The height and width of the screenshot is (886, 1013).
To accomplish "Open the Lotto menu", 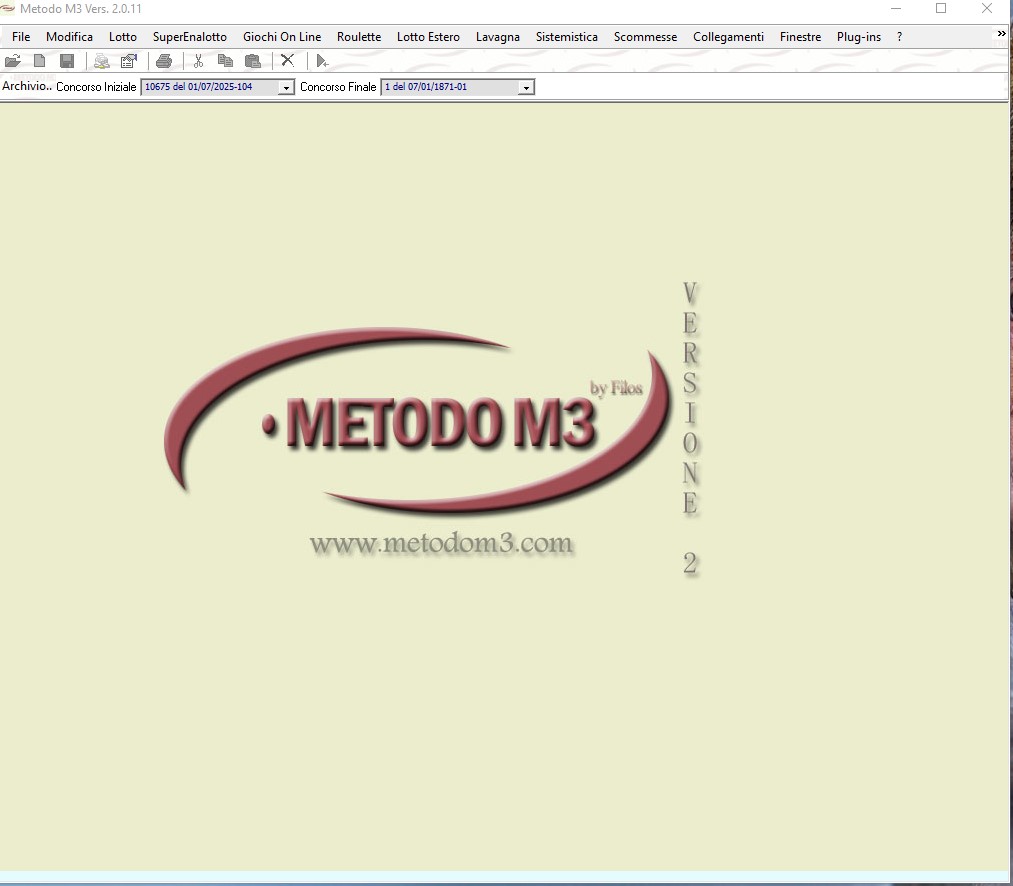I will tap(123, 37).
